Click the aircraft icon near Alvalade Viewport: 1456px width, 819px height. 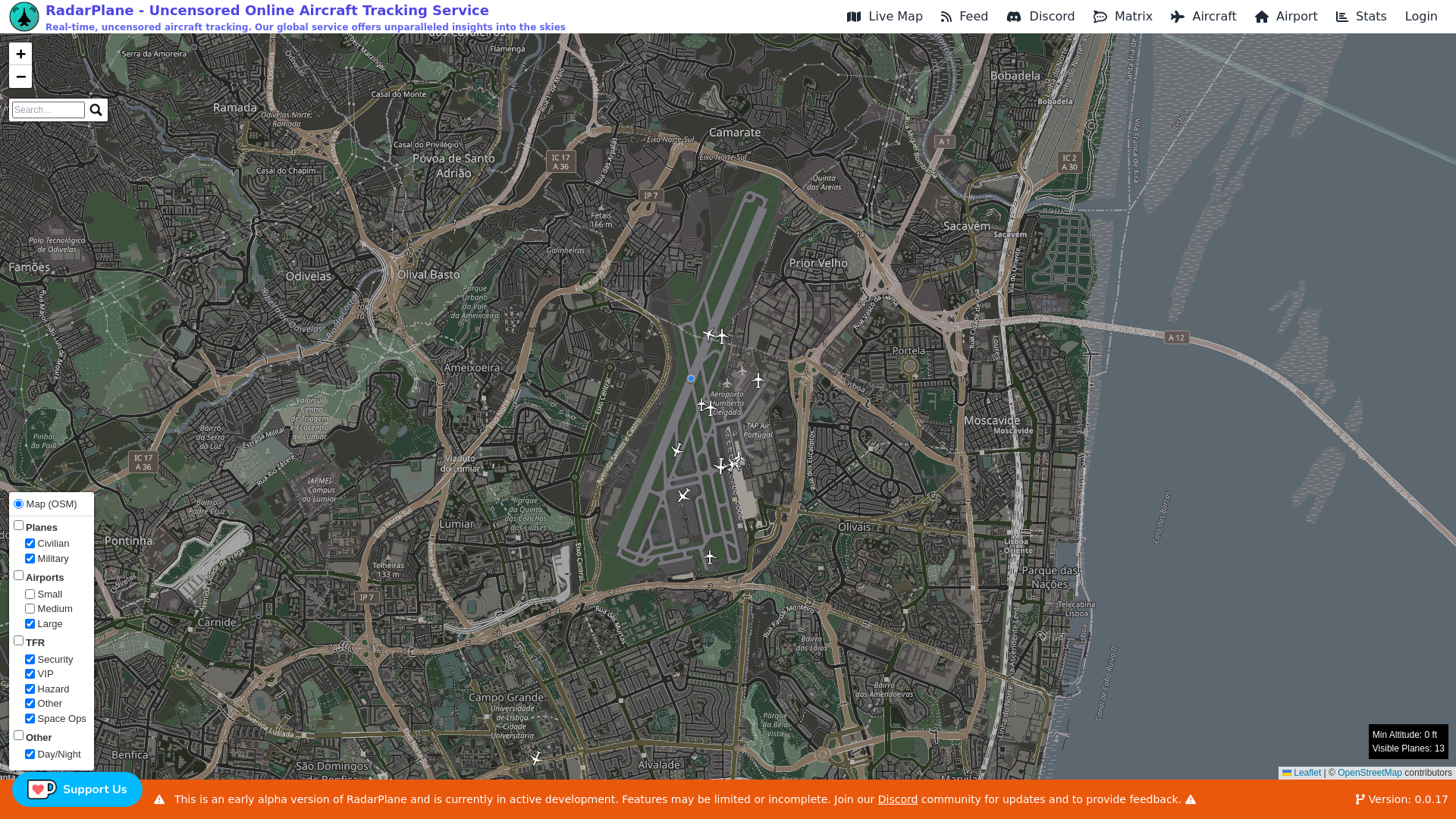coord(536,758)
